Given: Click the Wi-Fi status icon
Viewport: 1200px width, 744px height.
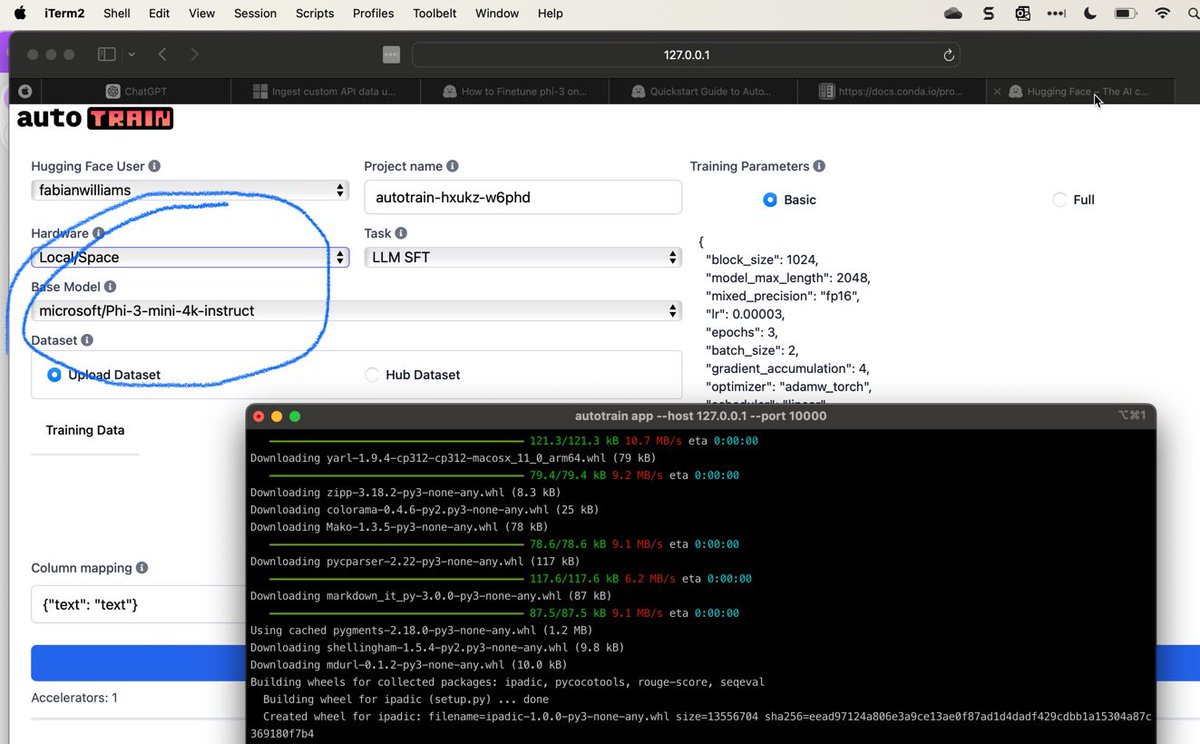Looking at the screenshot, I should point(1162,13).
